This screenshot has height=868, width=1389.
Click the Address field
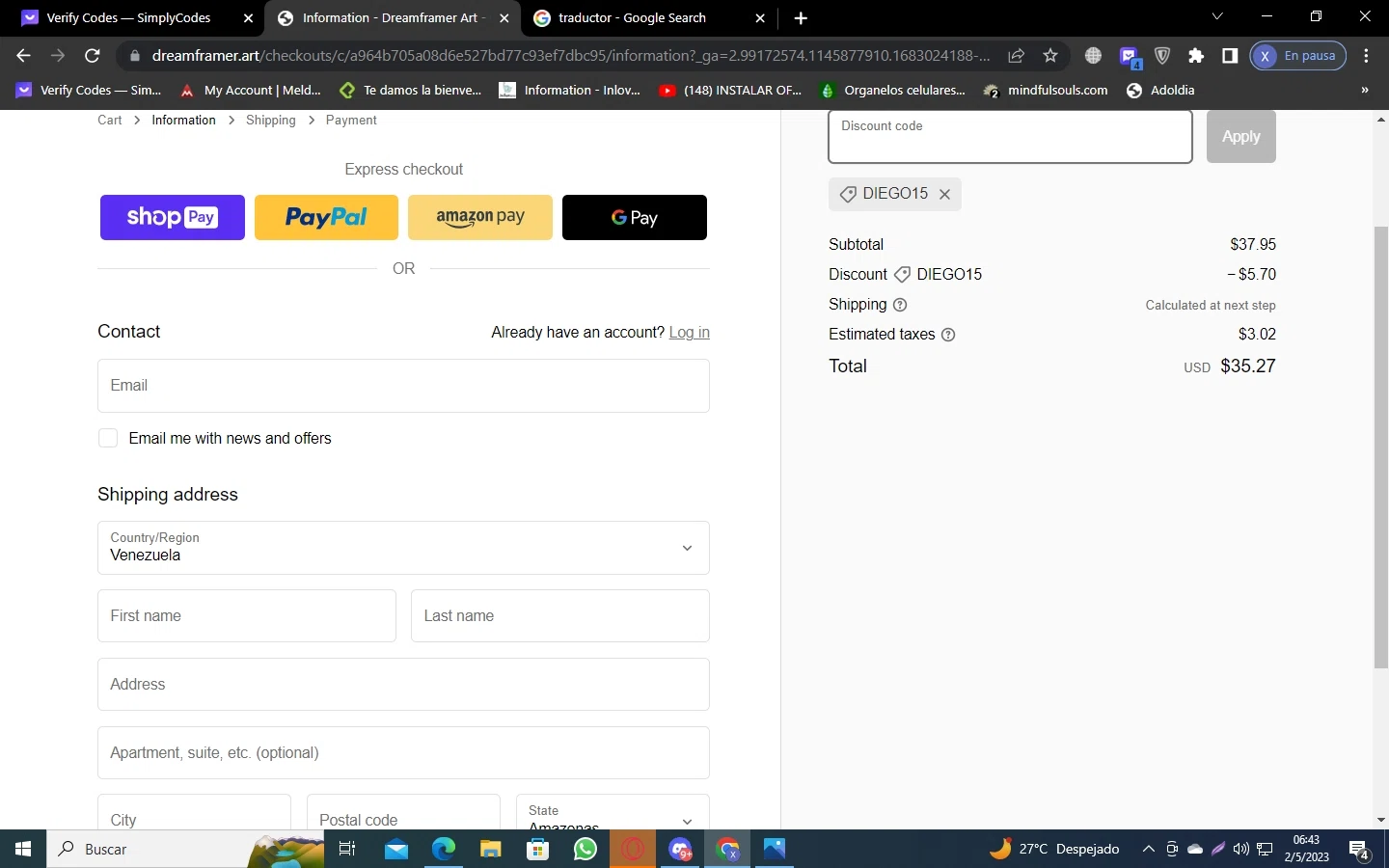click(403, 685)
